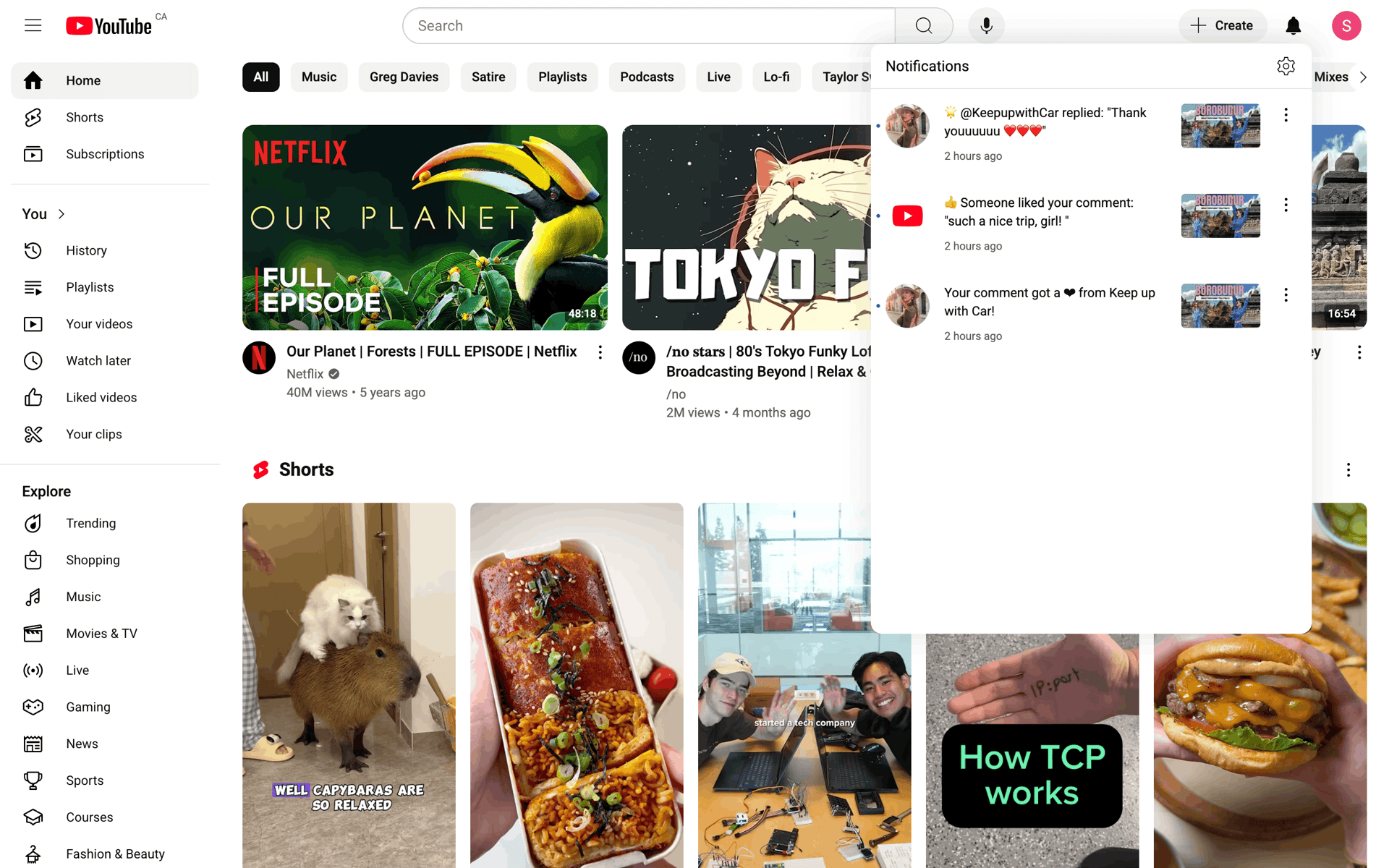Open the rice and noodle bento Short

577,685
